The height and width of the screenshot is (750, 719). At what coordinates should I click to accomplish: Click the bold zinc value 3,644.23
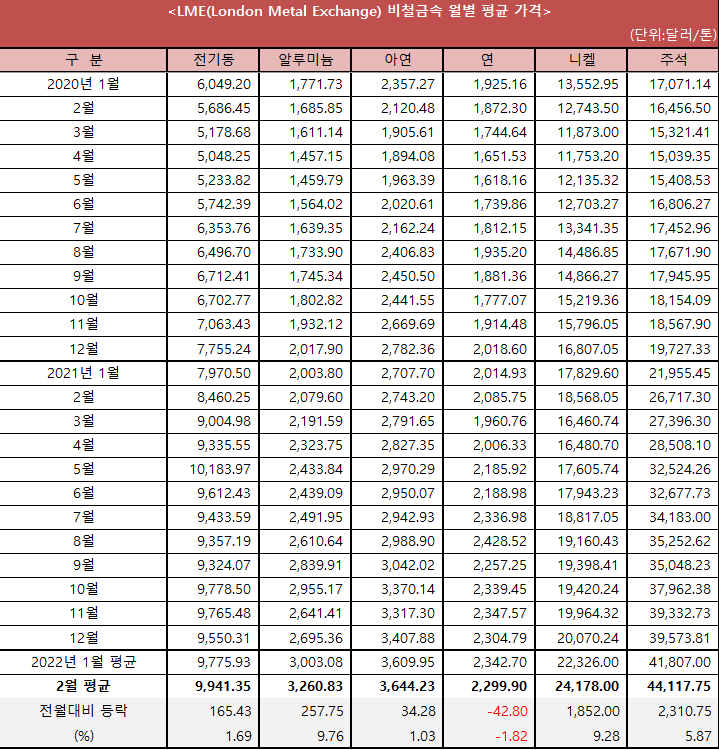[x=407, y=686]
